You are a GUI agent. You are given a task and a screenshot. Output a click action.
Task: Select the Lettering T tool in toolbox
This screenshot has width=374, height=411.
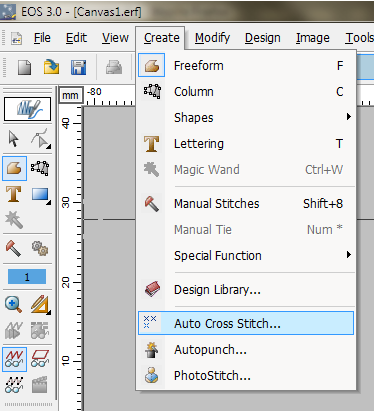(14, 194)
